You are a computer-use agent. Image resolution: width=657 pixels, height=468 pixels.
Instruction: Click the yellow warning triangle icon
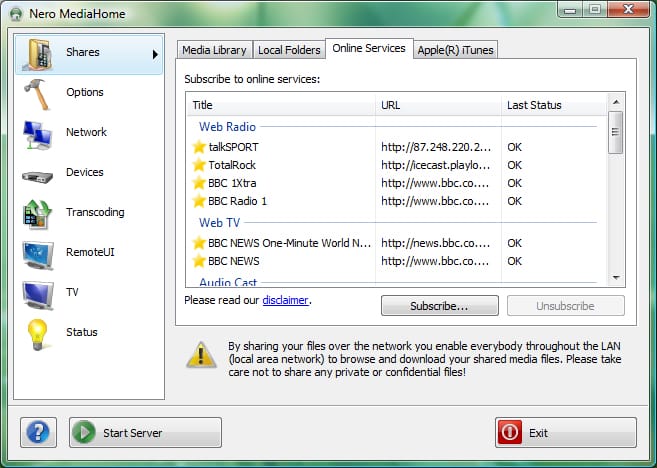(x=201, y=355)
